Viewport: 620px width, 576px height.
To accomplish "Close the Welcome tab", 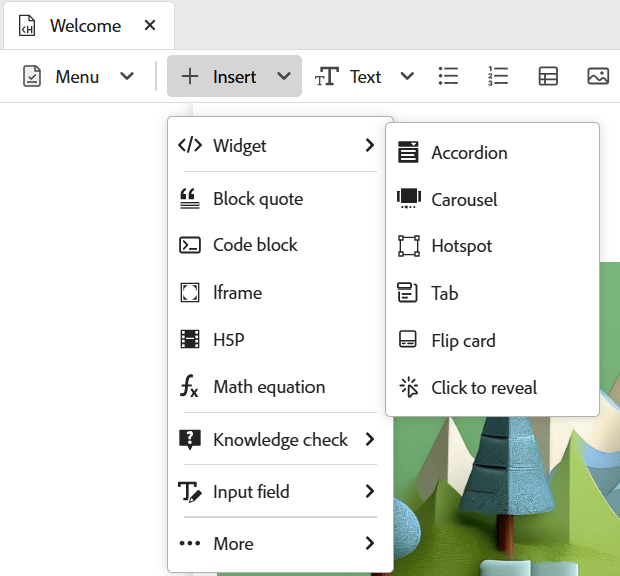I will pos(150,25).
